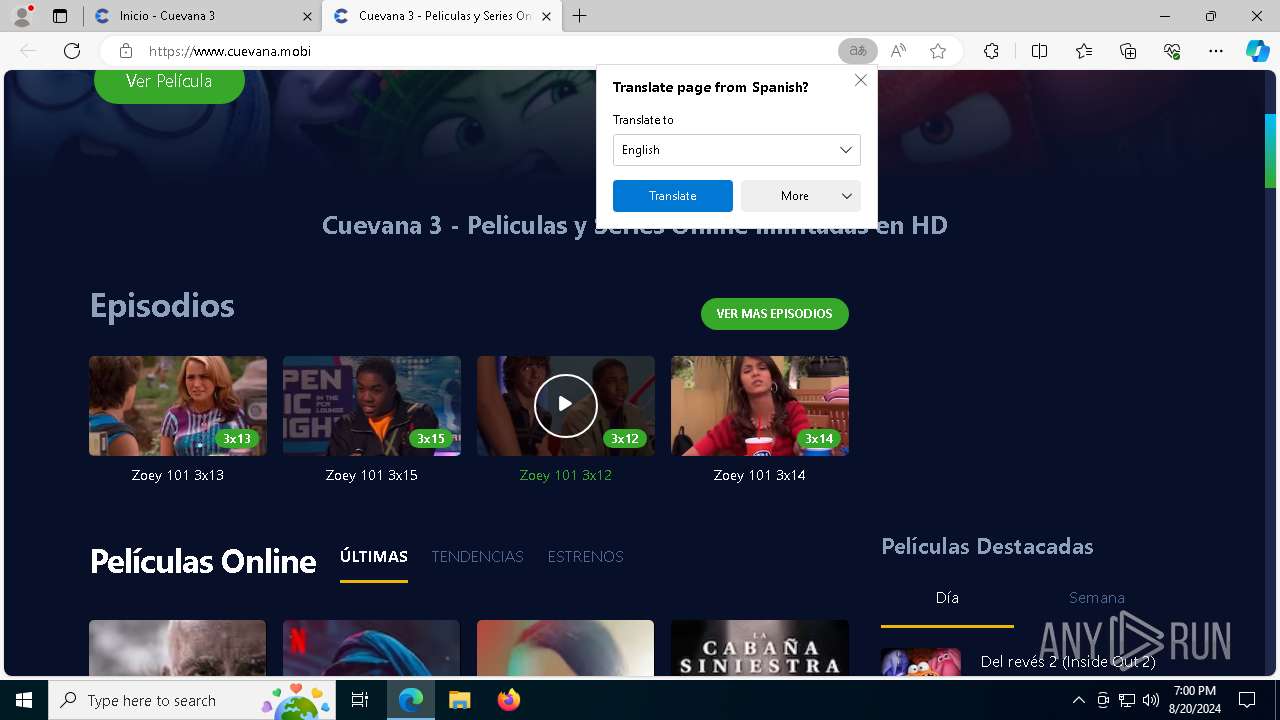Open the Zoey 101 3x13 thumbnail
Screen dimensions: 1280x720
pos(178,406)
